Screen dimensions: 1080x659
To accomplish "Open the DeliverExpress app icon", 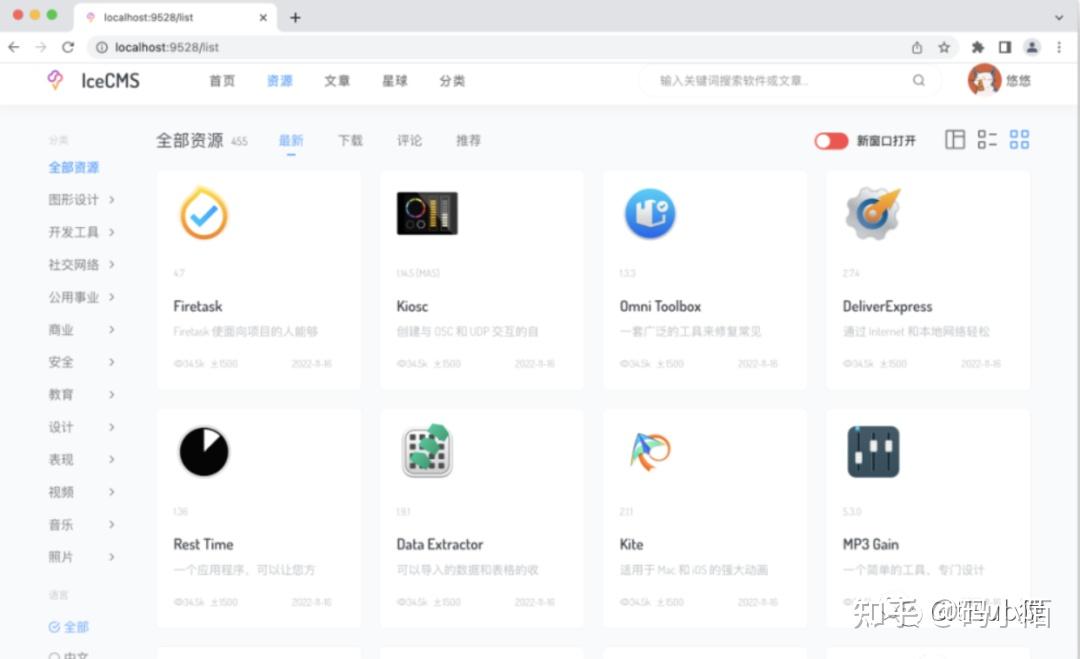I will 873,213.
